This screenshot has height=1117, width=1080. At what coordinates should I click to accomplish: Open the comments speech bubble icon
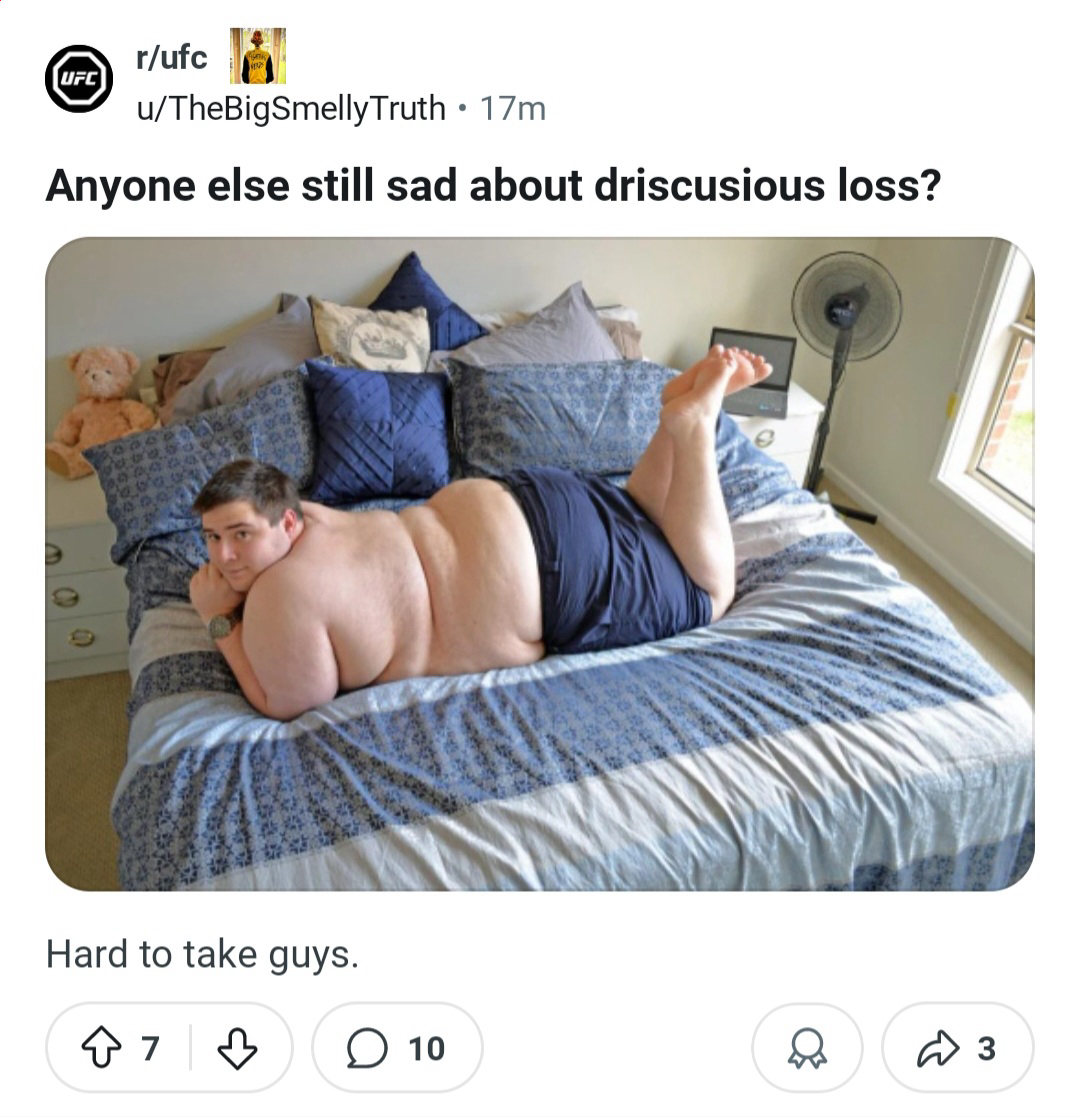(x=367, y=1049)
